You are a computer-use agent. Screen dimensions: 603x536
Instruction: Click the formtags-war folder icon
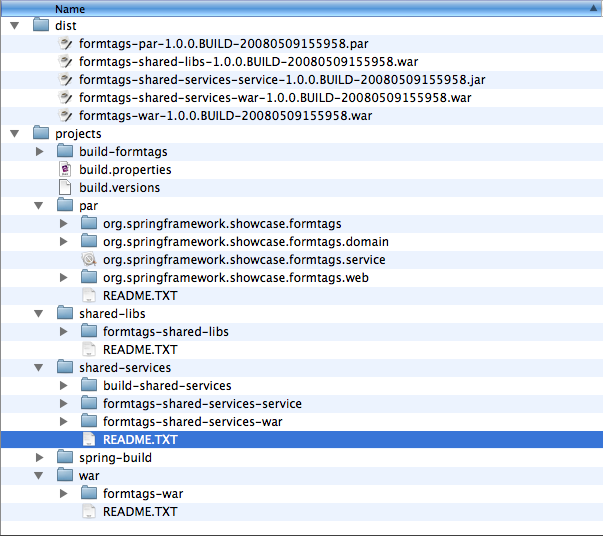(89, 493)
